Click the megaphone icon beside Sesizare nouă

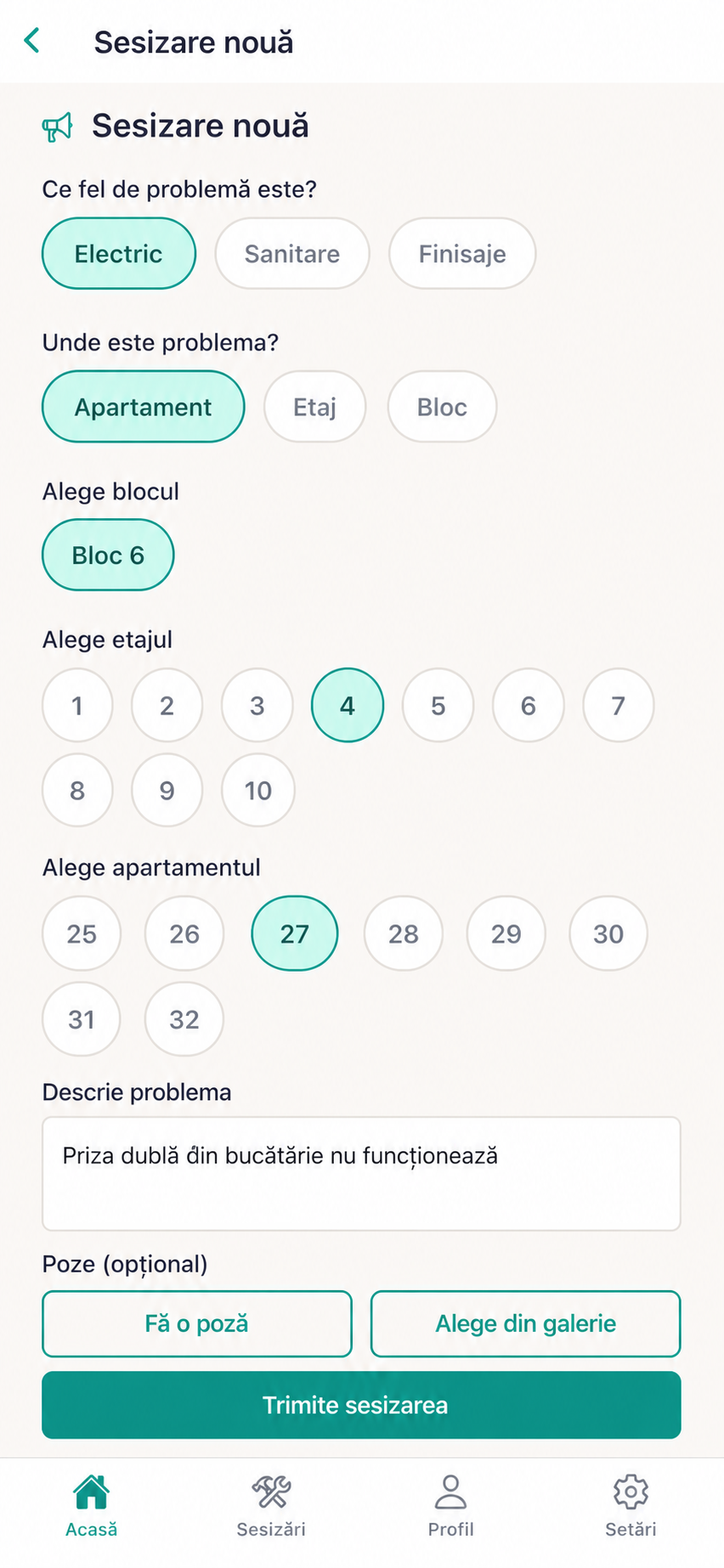(58, 127)
